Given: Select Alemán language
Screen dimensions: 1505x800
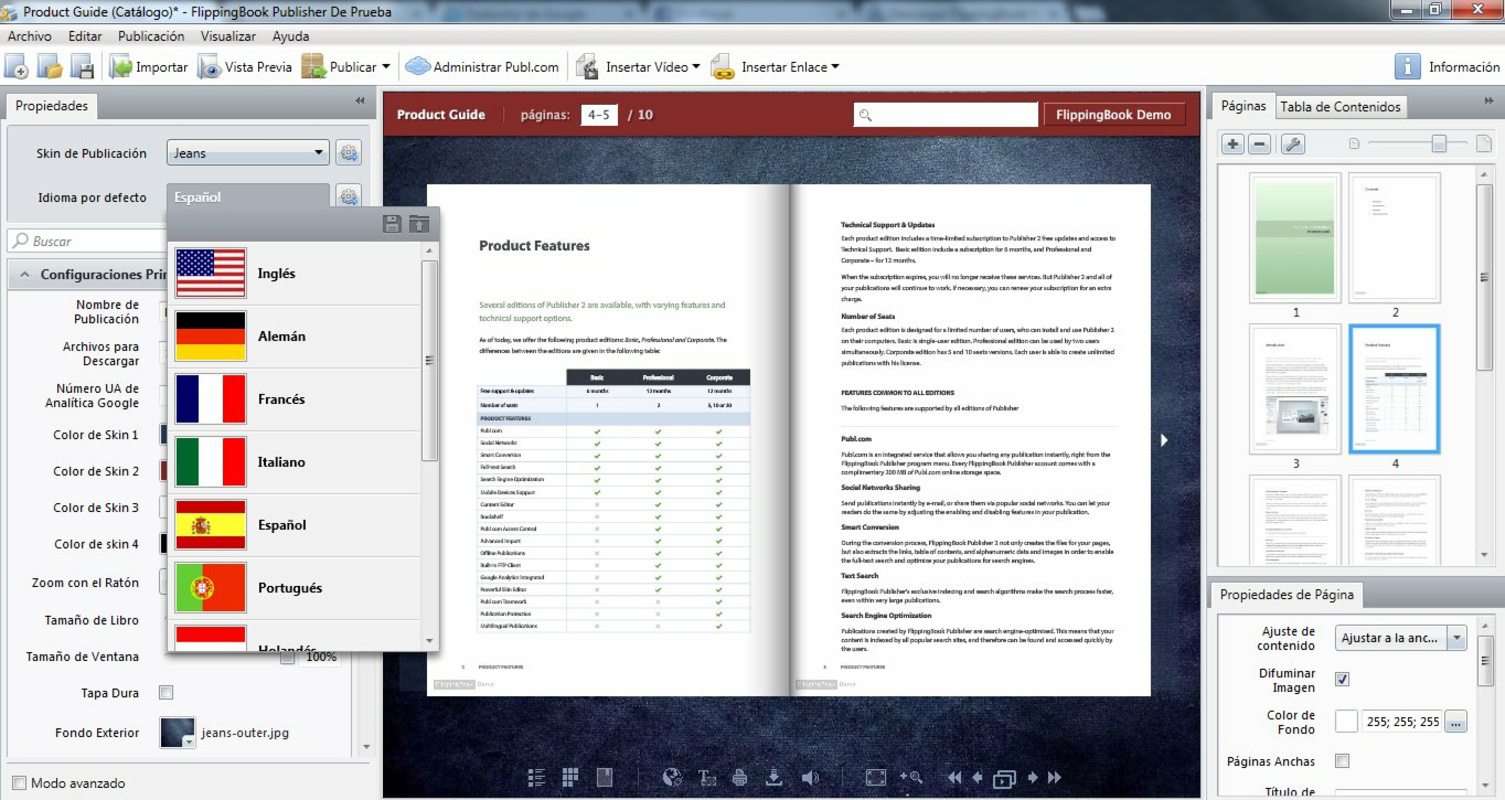Looking at the screenshot, I should coord(296,336).
